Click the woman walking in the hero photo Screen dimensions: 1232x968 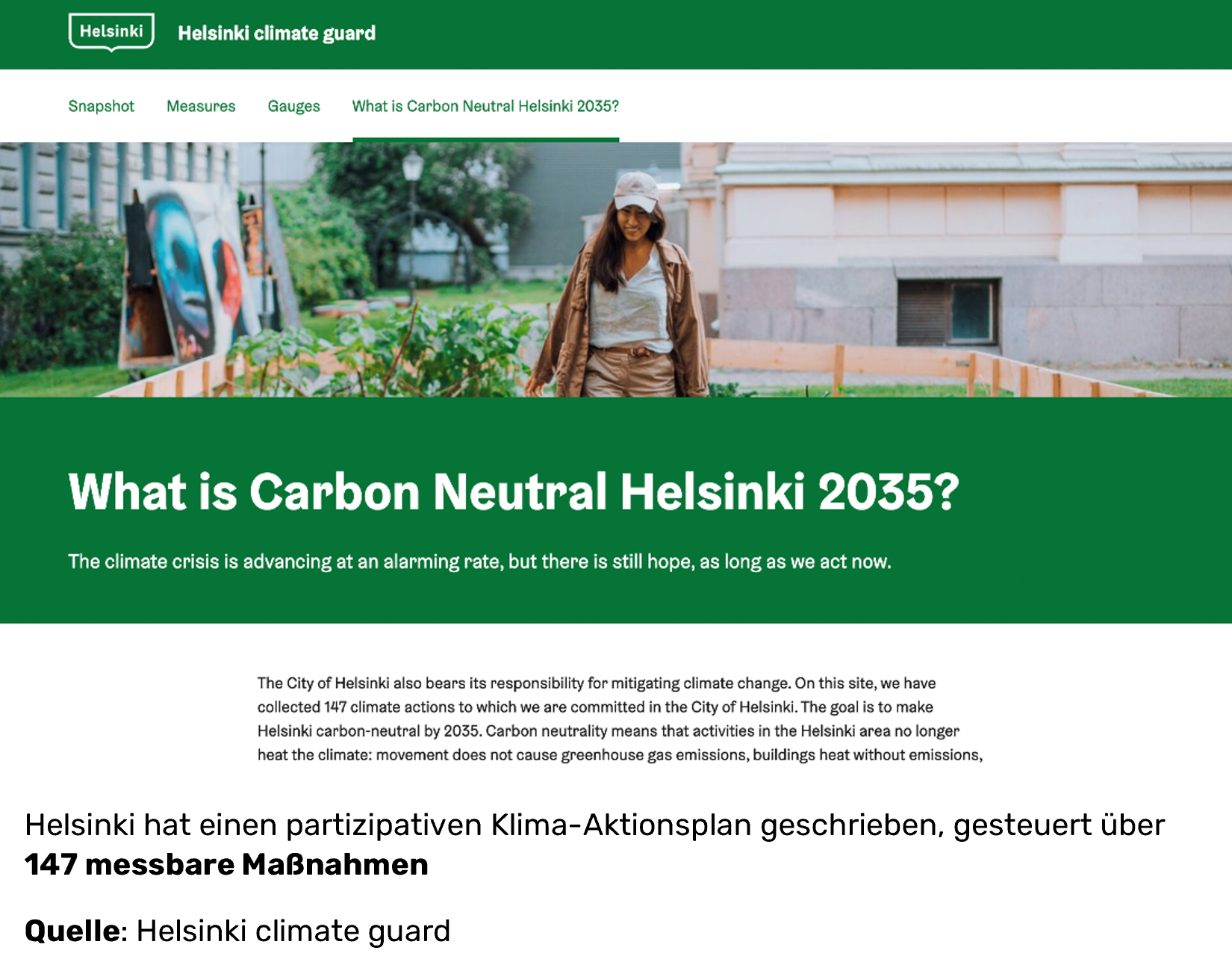coord(627,299)
